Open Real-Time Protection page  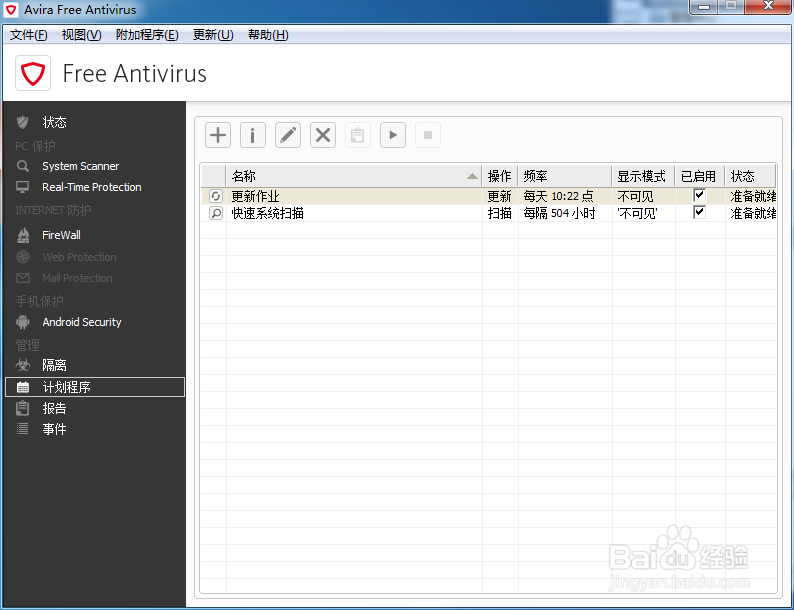(92, 187)
